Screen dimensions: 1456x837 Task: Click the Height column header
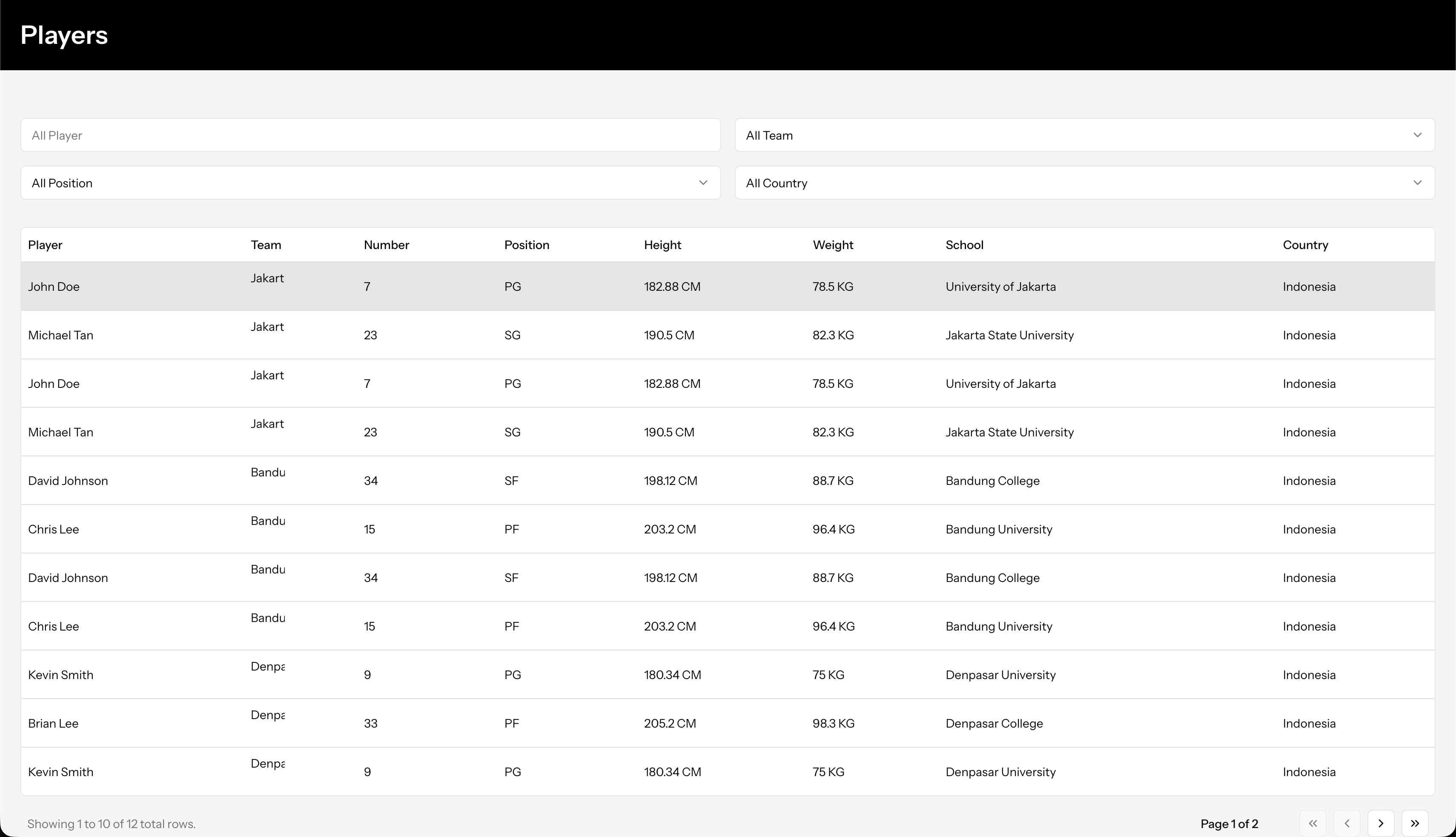pyautogui.click(x=662, y=245)
